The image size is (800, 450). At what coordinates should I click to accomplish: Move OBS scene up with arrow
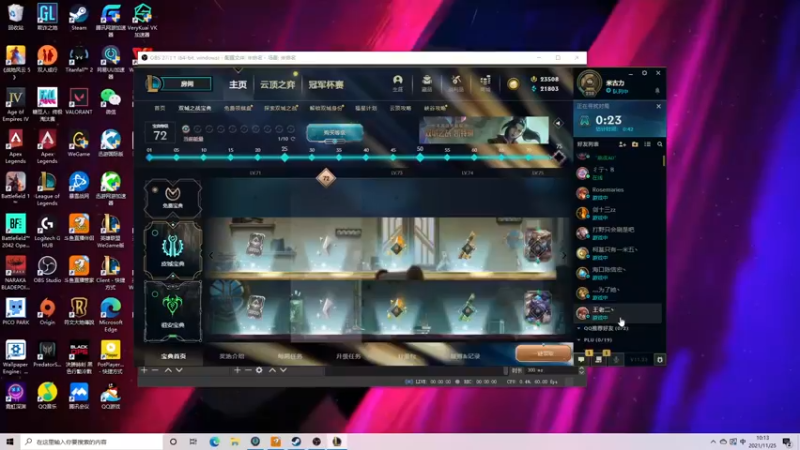168,370
